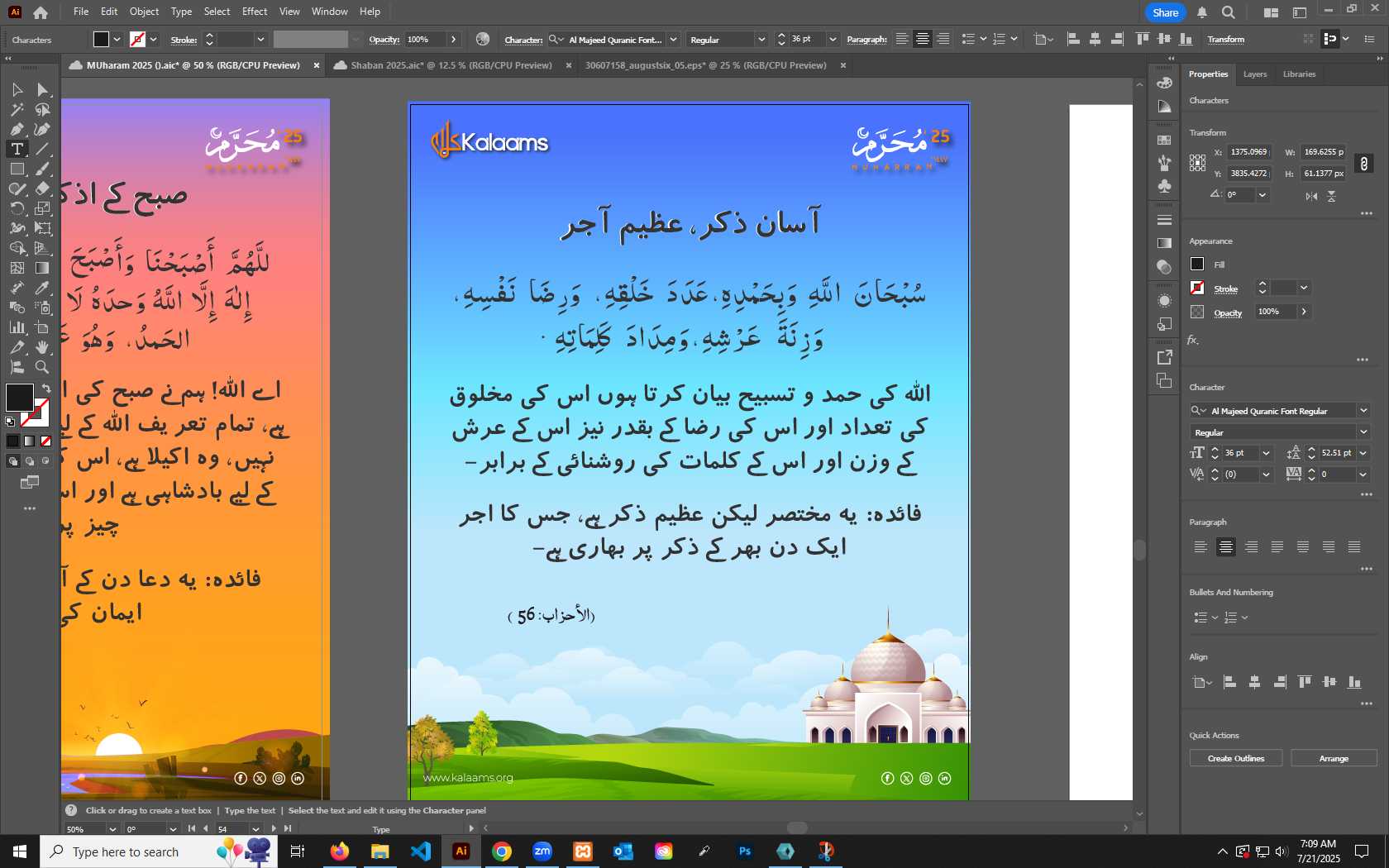Select the Curvature tool

pyautogui.click(x=42, y=129)
